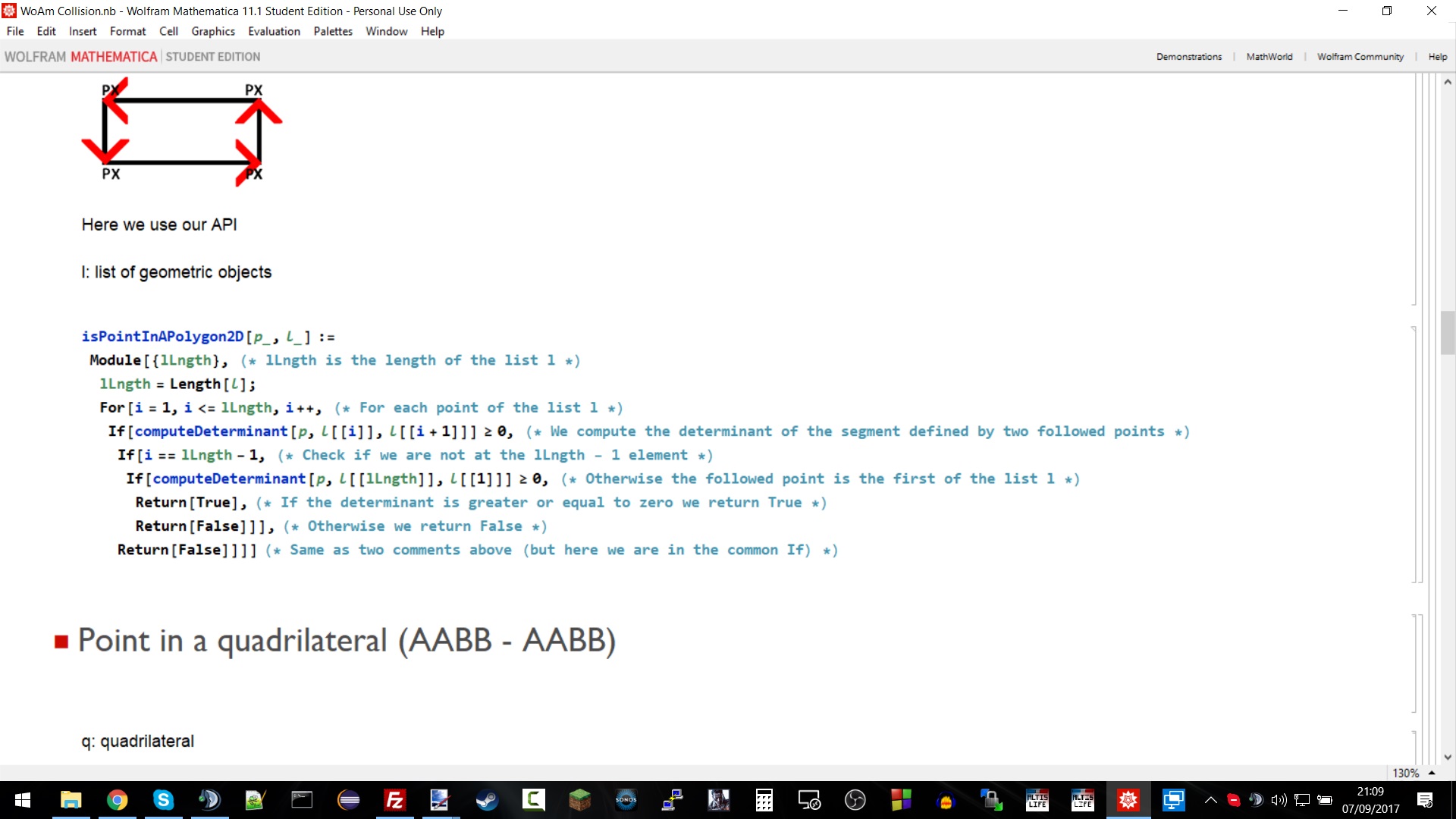Select the isPointInAPolygon2D code cell bracket
Image resolution: width=1456 pixels, height=819 pixels.
point(1415,453)
